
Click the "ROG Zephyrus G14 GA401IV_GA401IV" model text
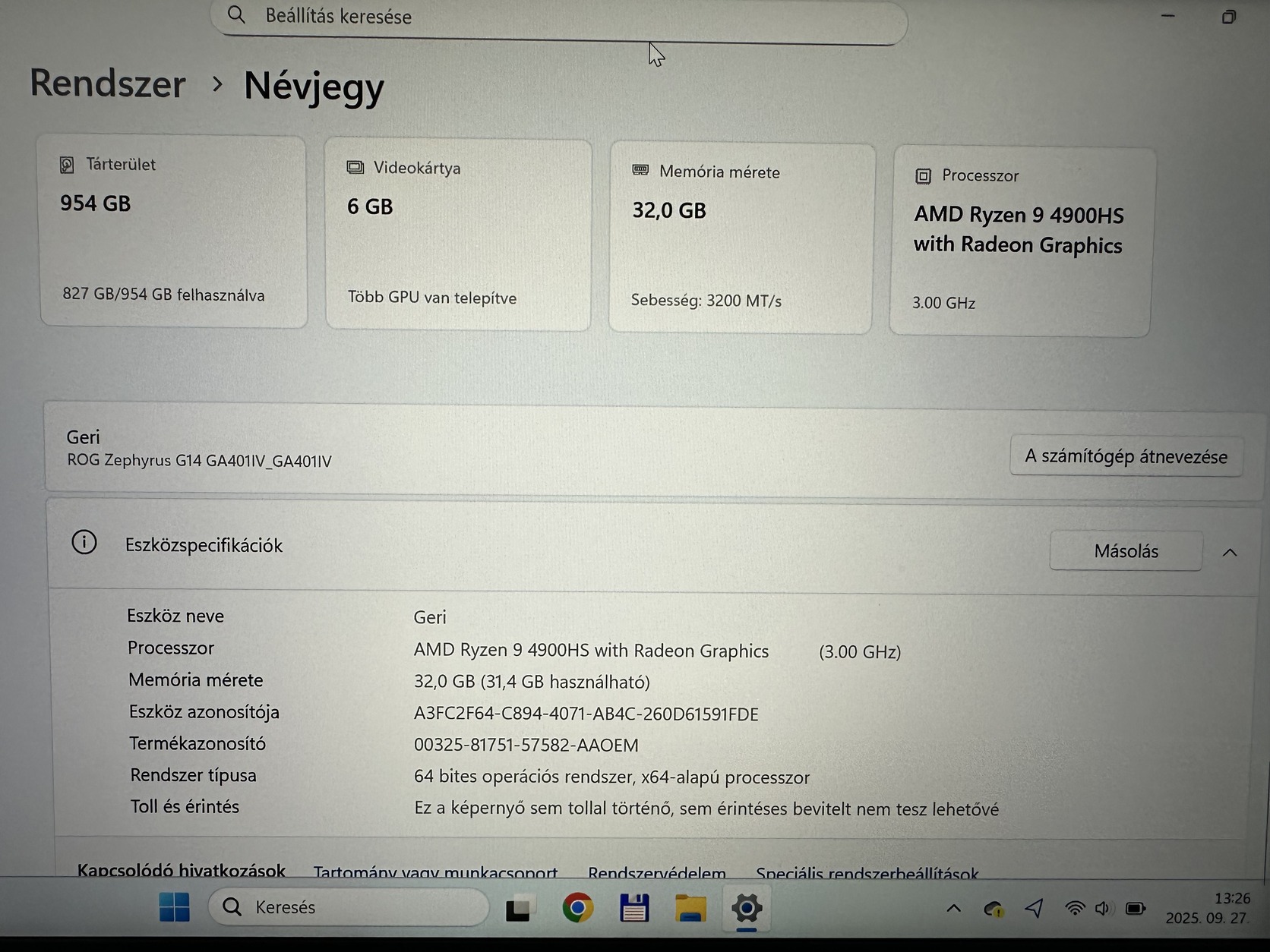[199, 461]
